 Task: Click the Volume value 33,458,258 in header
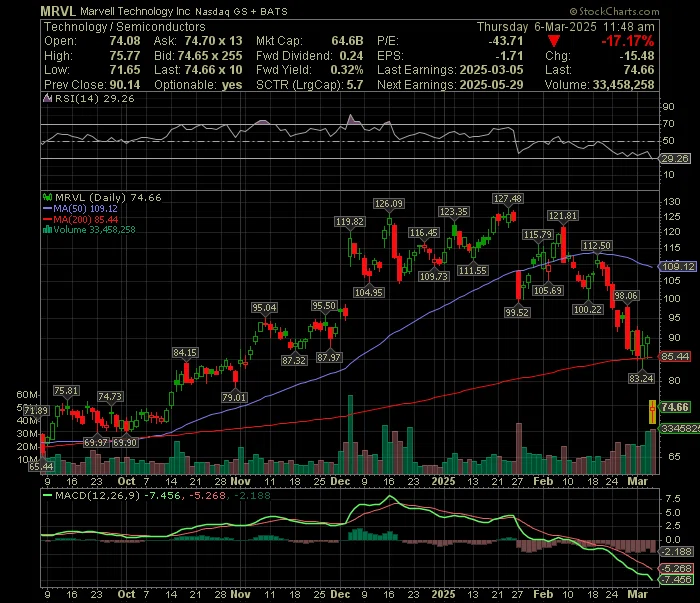pos(623,85)
